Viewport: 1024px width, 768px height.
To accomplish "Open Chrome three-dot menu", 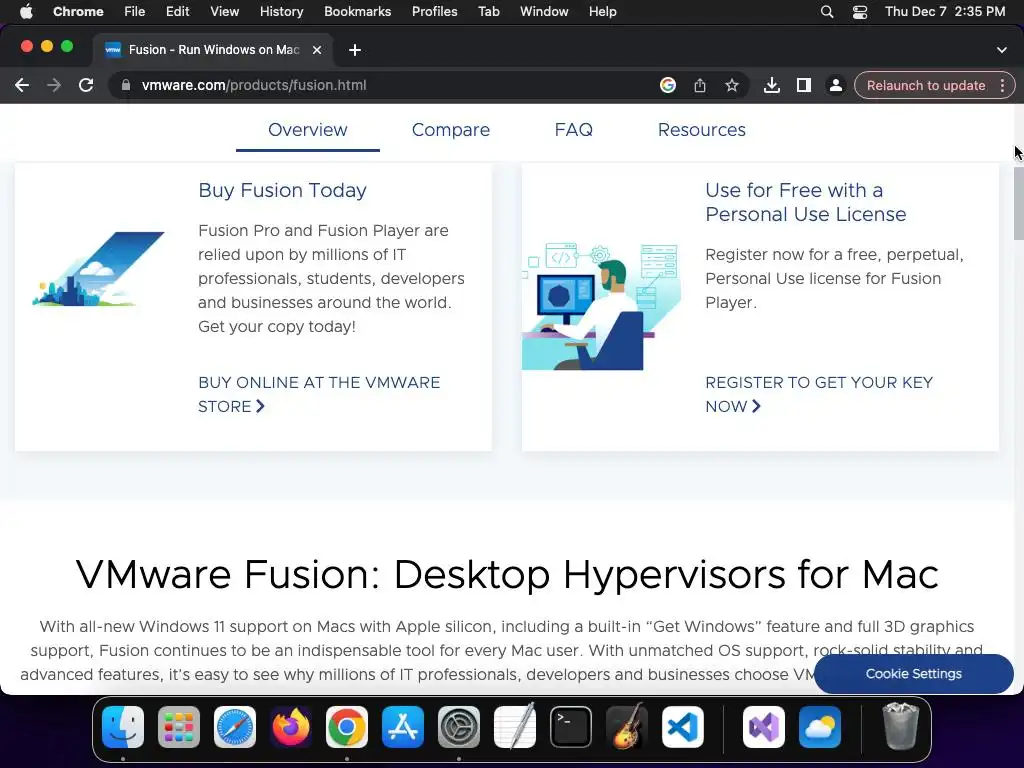I will tap(1002, 86).
